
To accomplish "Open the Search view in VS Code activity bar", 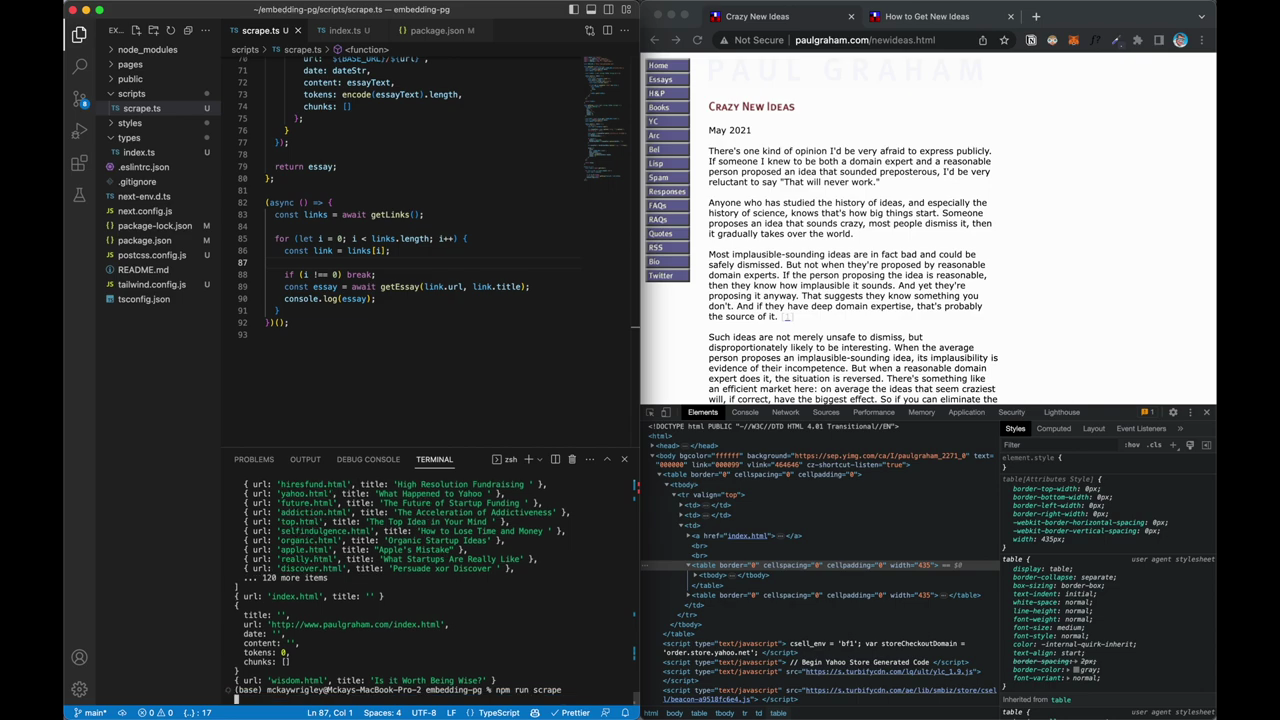I will coord(79,66).
